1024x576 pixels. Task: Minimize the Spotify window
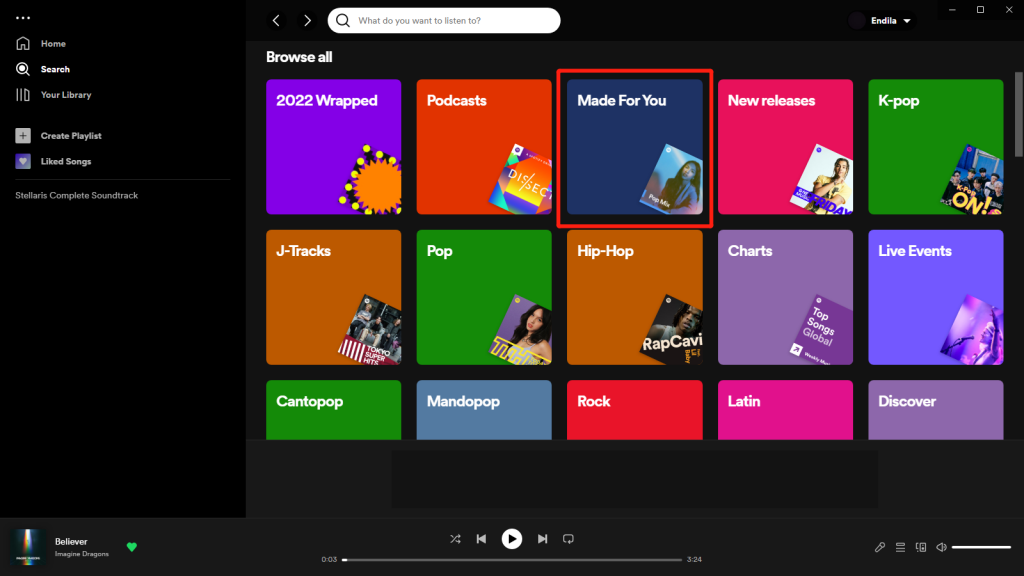pyautogui.click(x=952, y=10)
